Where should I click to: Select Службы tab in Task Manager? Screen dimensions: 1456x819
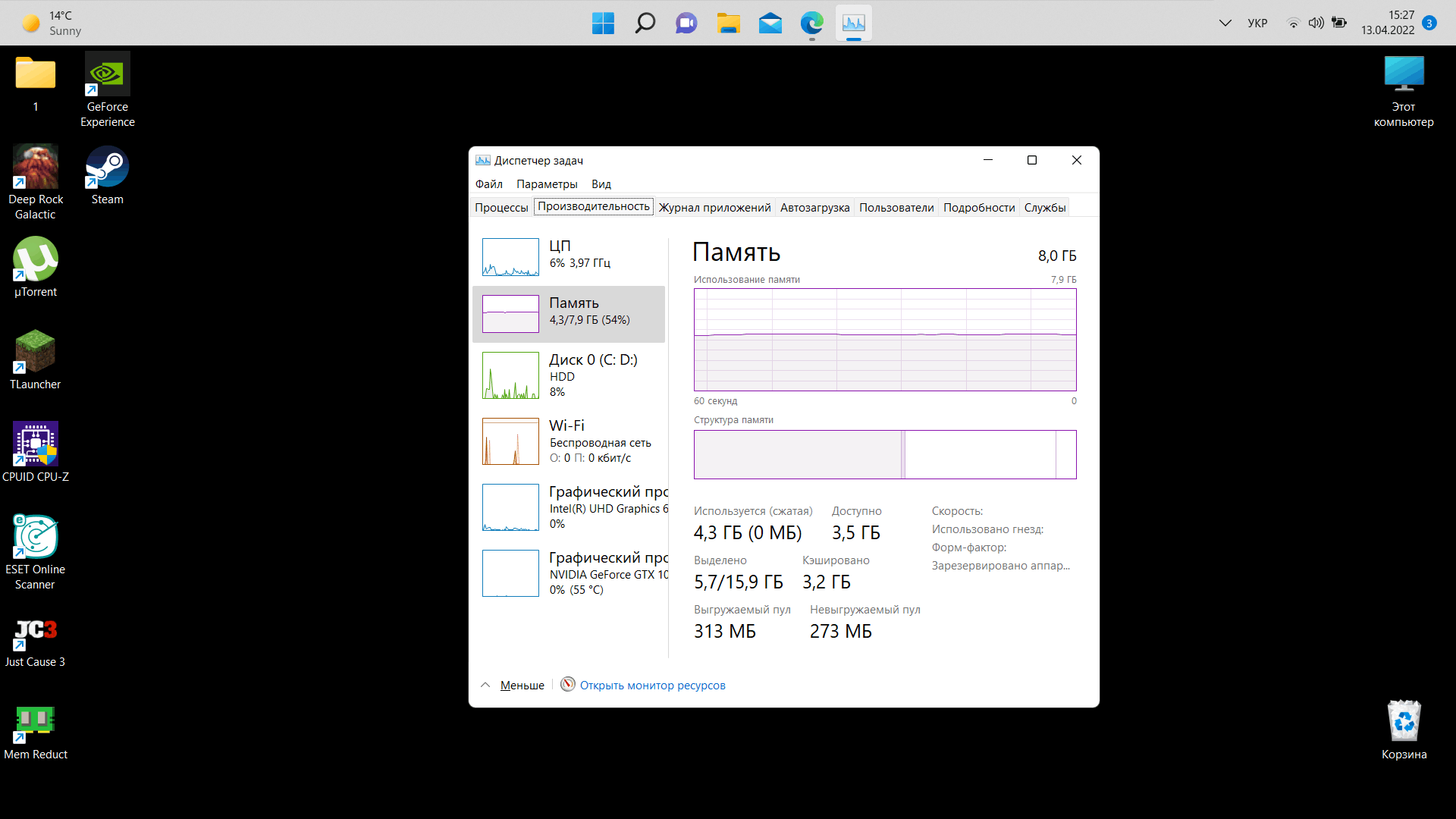click(1046, 207)
